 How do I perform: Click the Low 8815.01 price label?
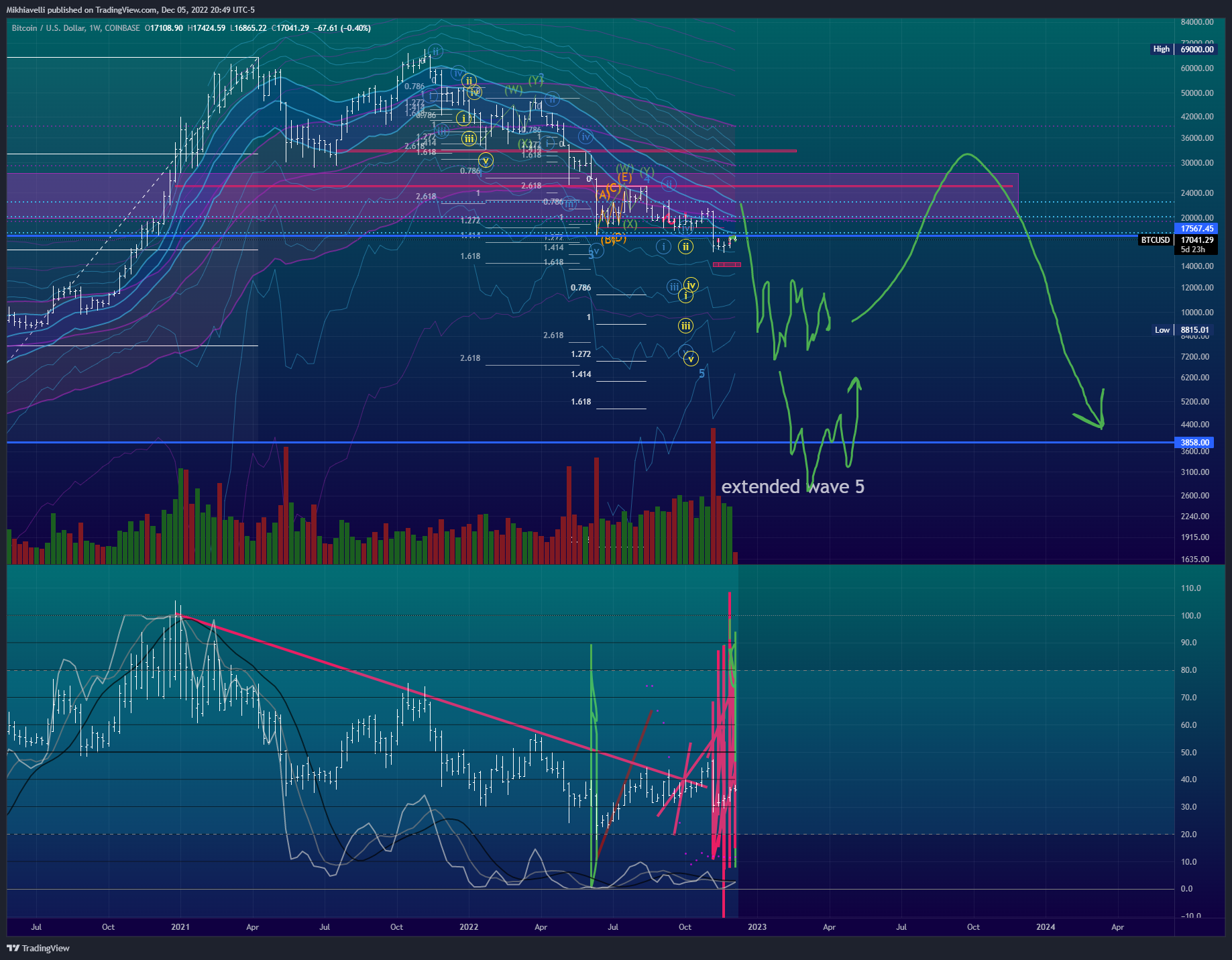(1184, 330)
